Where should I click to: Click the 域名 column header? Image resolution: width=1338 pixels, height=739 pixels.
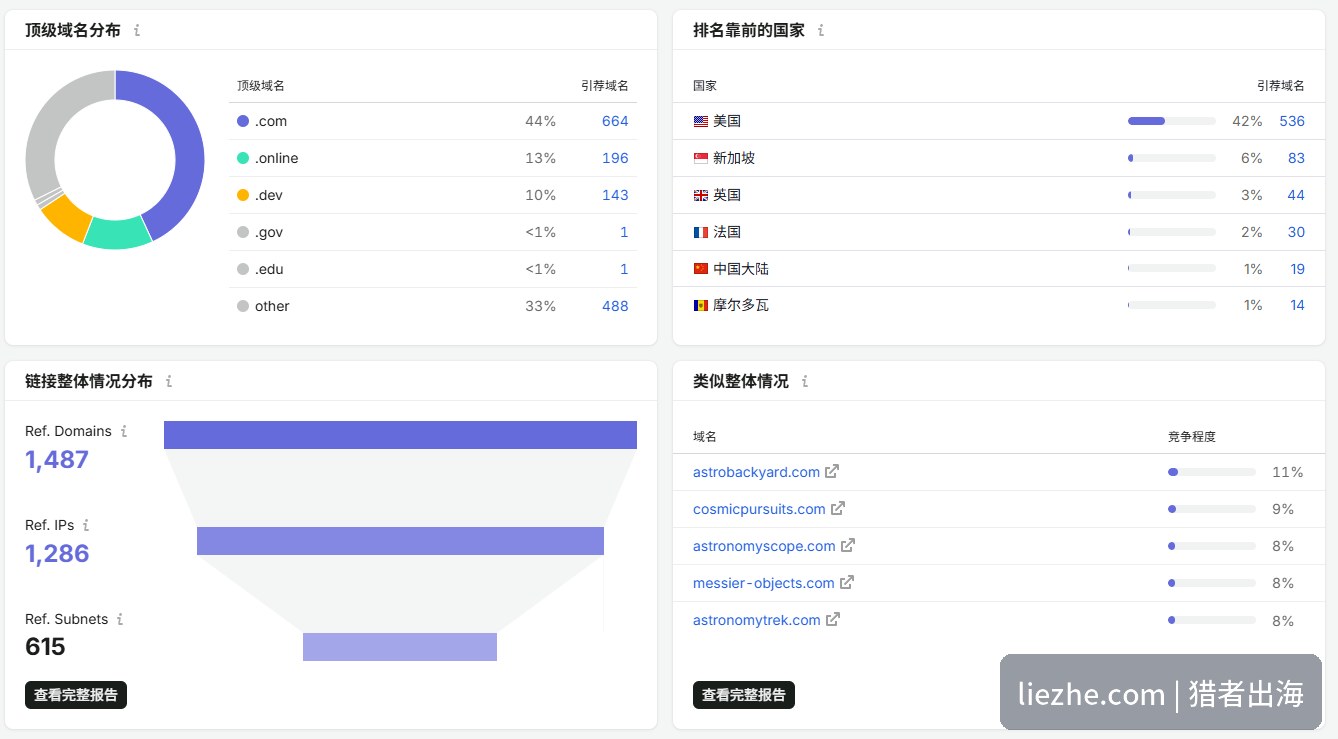pyautogui.click(x=705, y=437)
